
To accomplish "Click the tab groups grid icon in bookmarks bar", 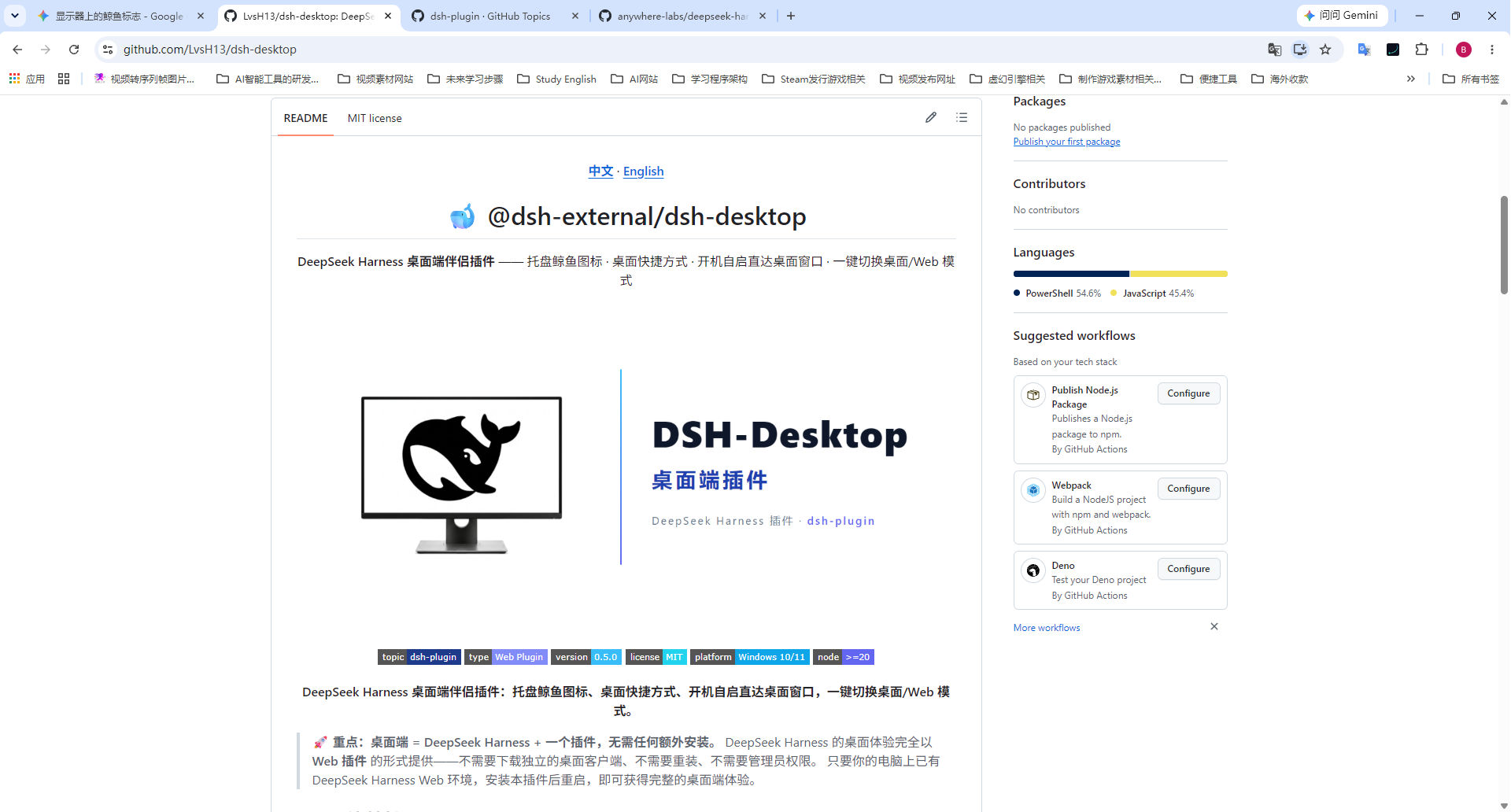I will tap(64, 79).
